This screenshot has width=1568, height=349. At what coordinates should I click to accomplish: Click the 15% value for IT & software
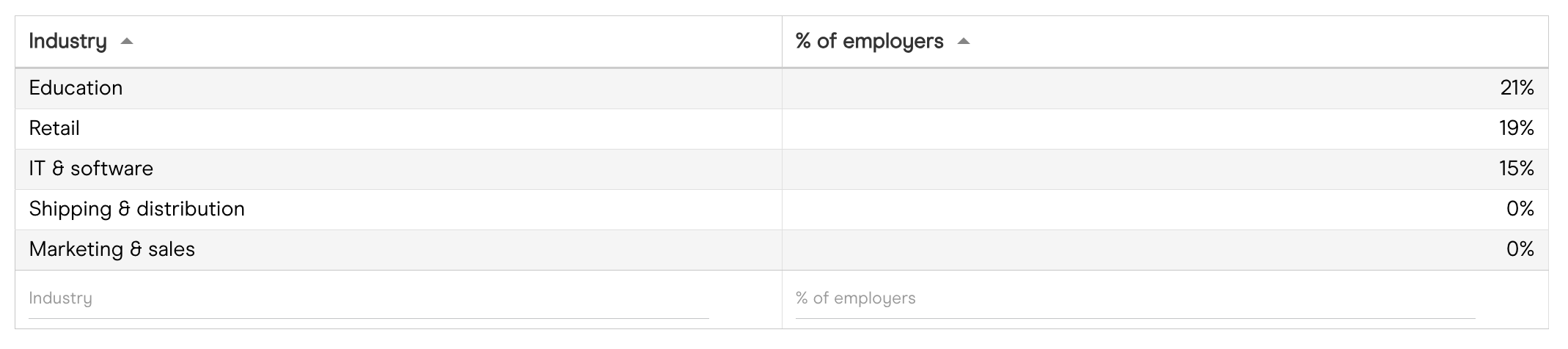[x=1517, y=169]
